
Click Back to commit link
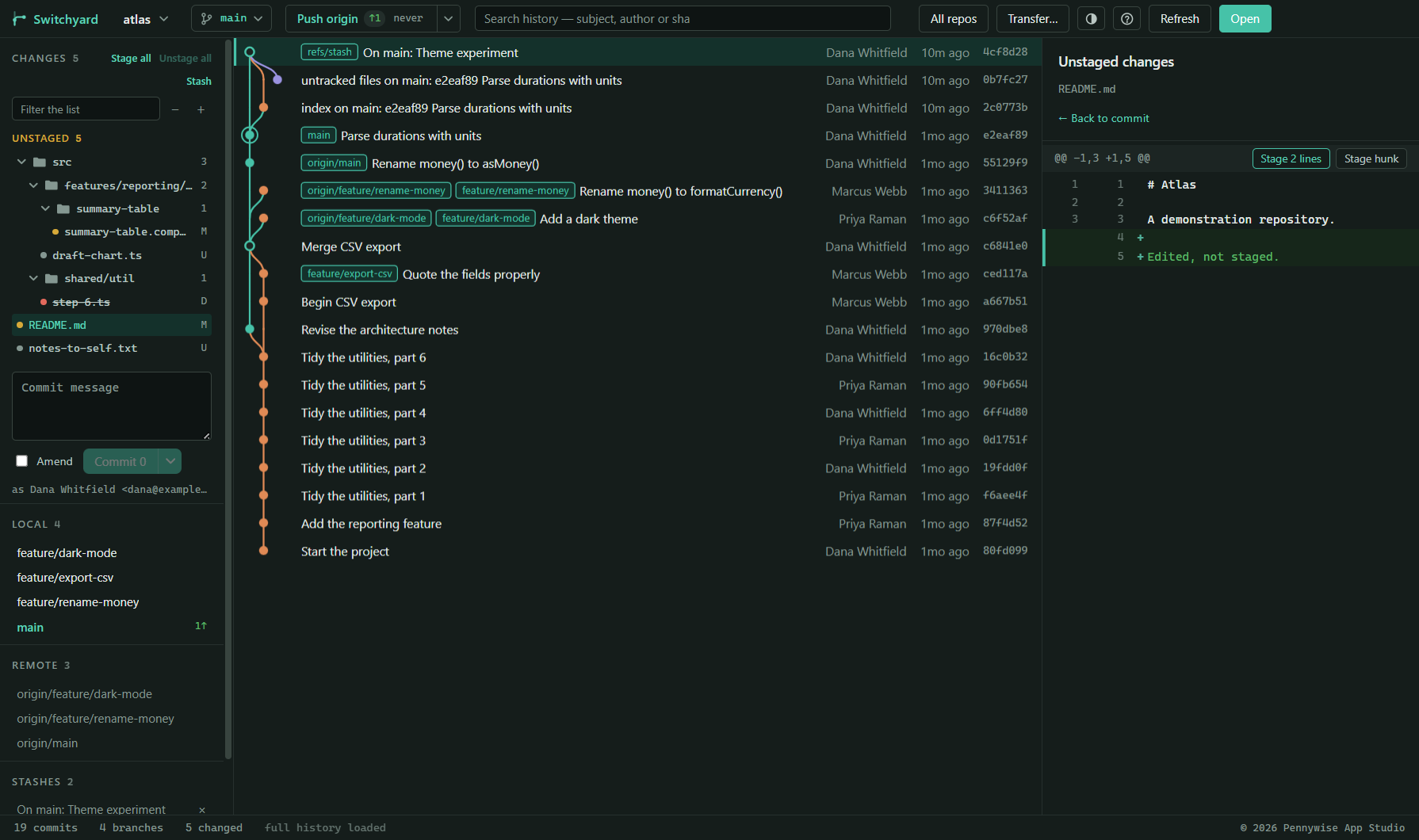pos(1103,118)
